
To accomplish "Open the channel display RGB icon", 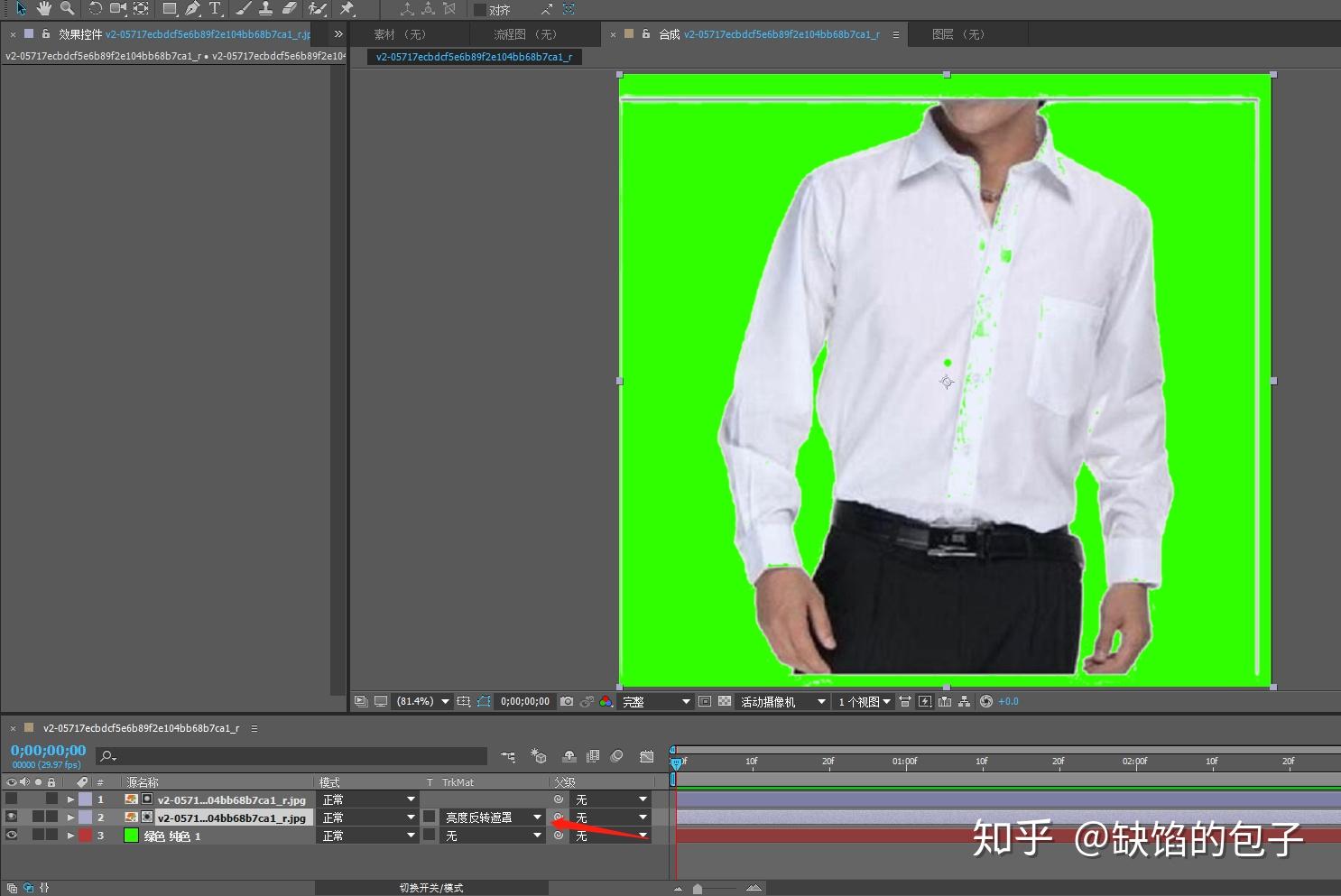I will pos(606,701).
